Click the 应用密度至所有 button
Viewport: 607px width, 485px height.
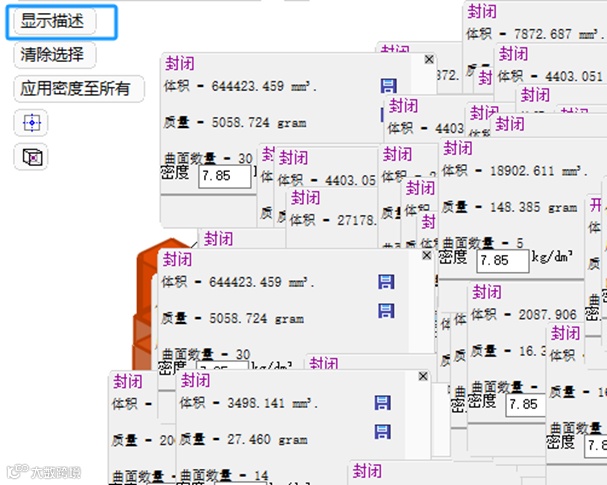pos(79,89)
